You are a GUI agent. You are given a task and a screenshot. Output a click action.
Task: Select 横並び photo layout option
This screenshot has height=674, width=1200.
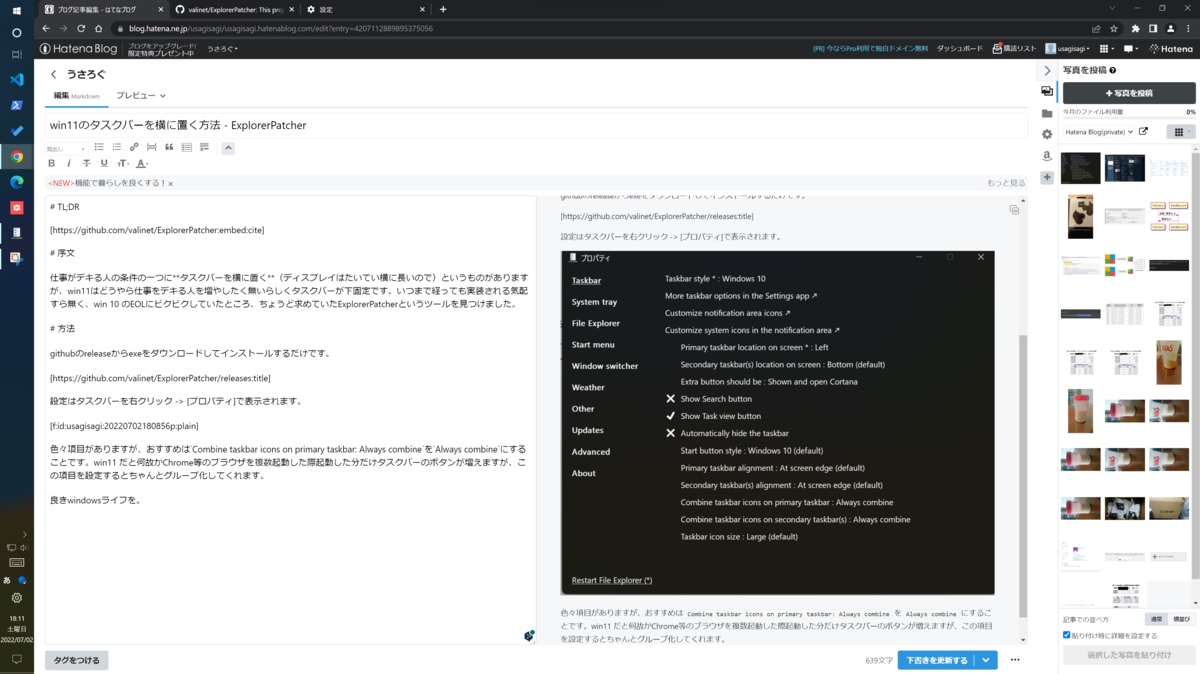1182,620
